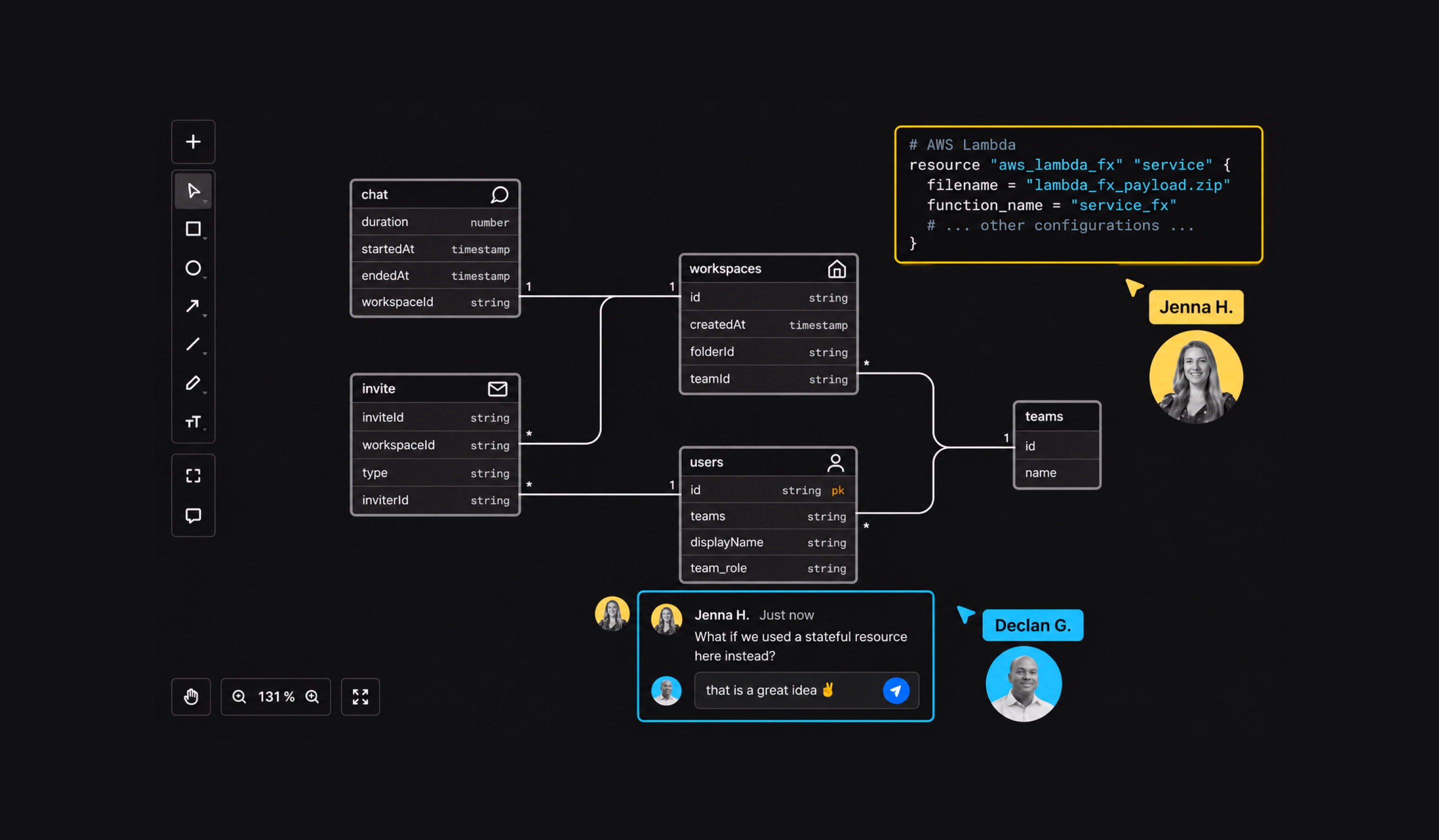Select the text tool
Image resolution: width=1439 pixels, height=840 pixels.
pyautogui.click(x=193, y=421)
